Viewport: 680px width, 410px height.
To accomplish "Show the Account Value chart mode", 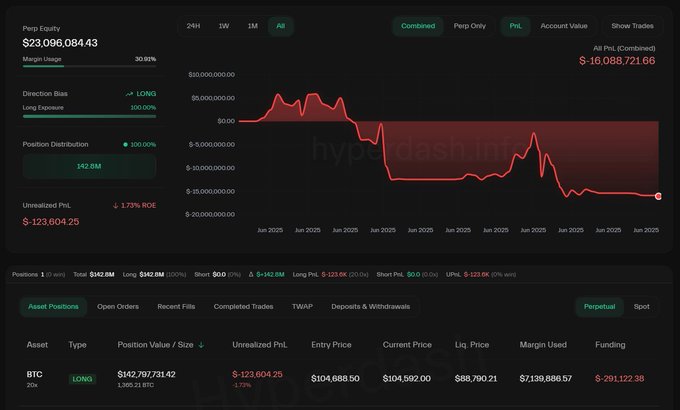I will pos(564,26).
